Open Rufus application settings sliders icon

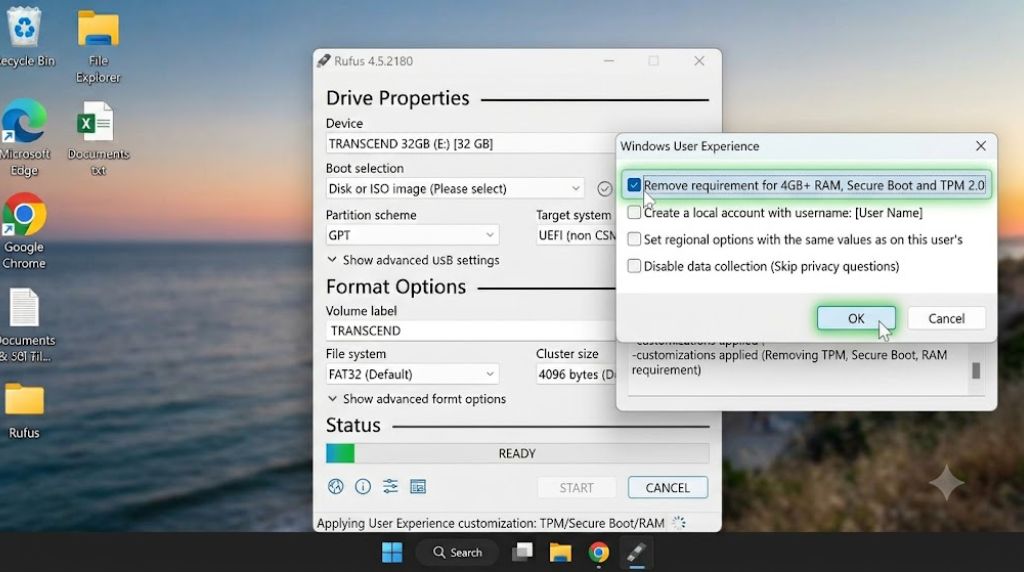[390, 486]
